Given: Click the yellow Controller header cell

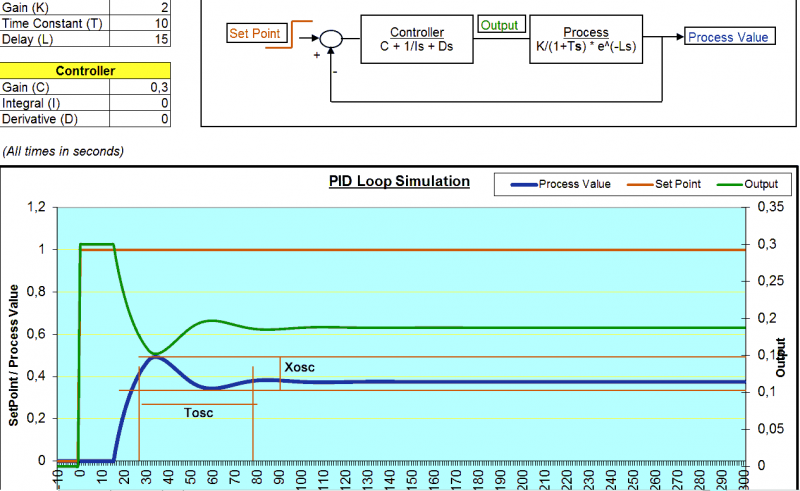Looking at the screenshot, I should (85, 71).
